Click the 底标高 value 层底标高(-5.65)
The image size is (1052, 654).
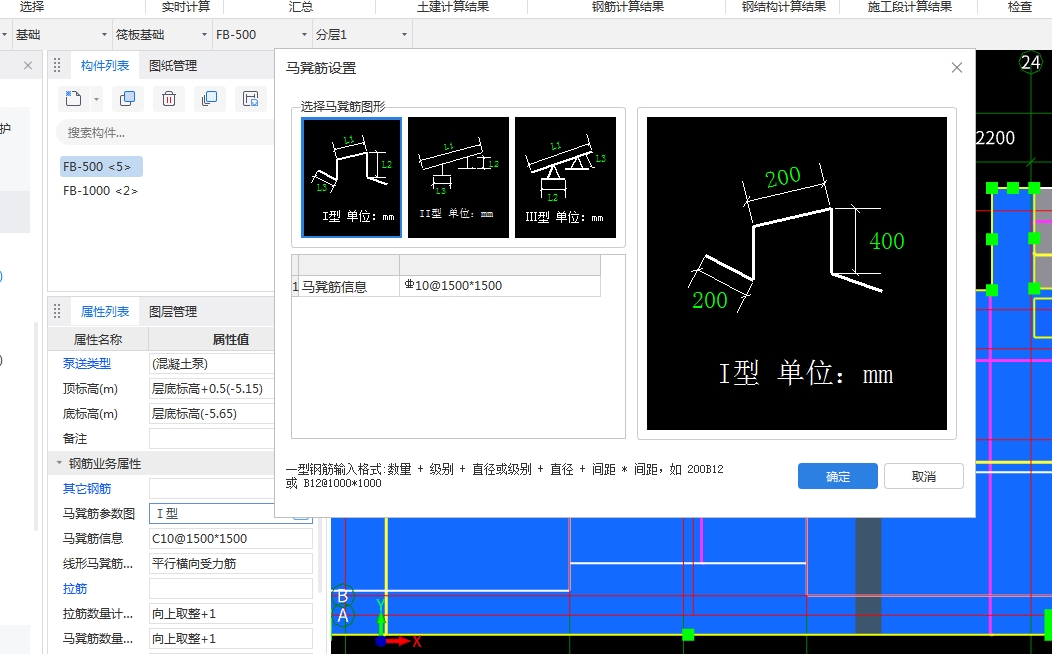[211, 414]
